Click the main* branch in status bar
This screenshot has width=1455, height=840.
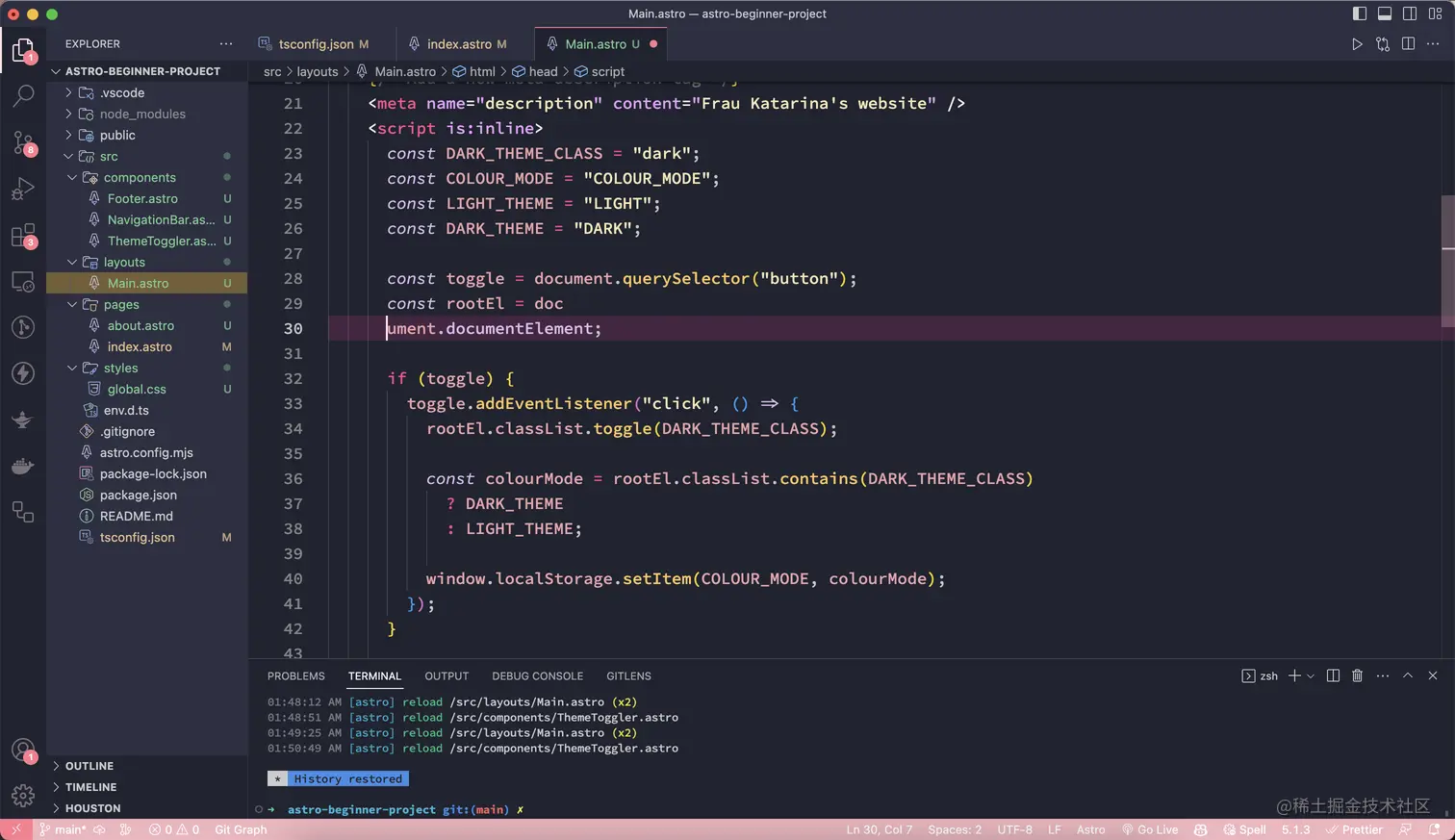pyautogui.click(x=63, y=829)
